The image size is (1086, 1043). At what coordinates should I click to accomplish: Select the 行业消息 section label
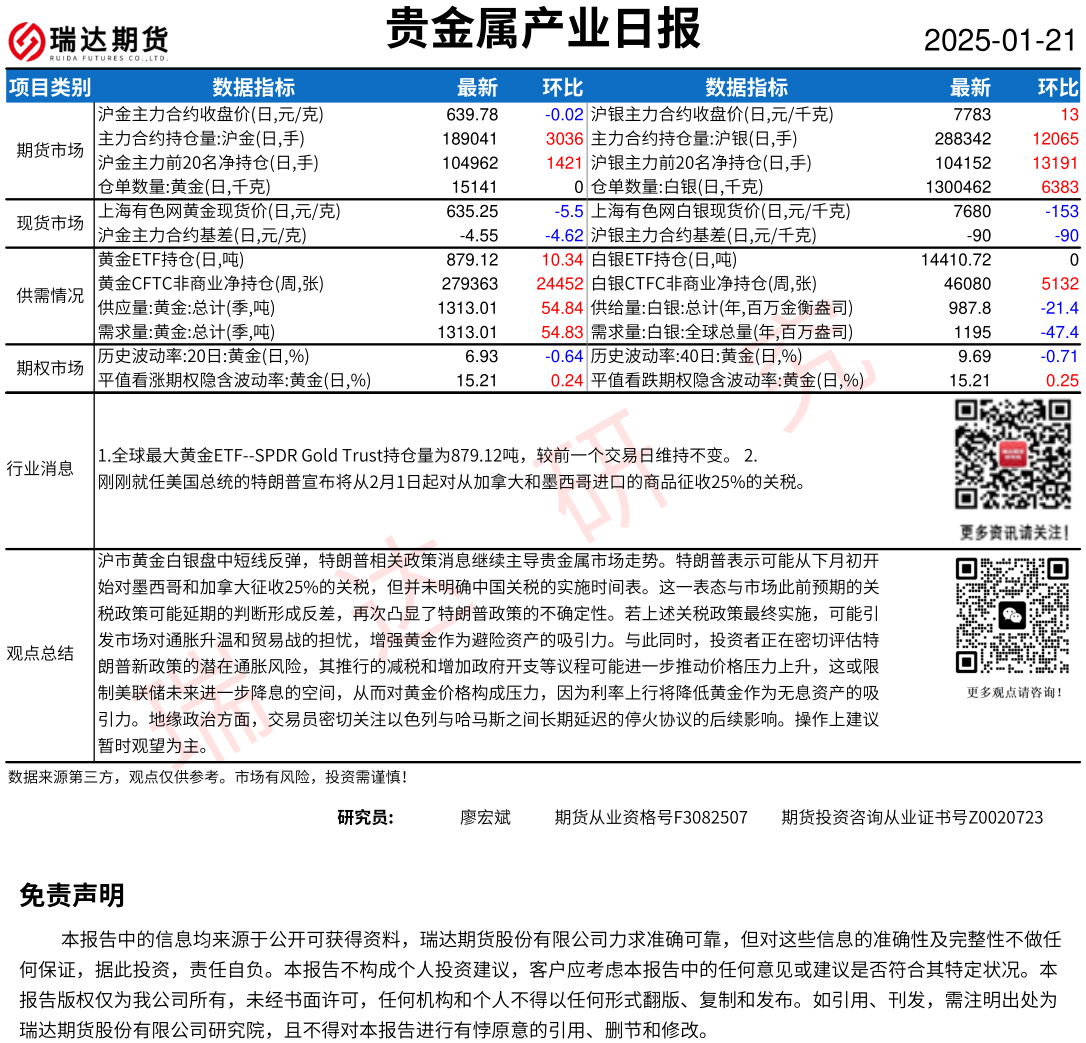point(41,469)
